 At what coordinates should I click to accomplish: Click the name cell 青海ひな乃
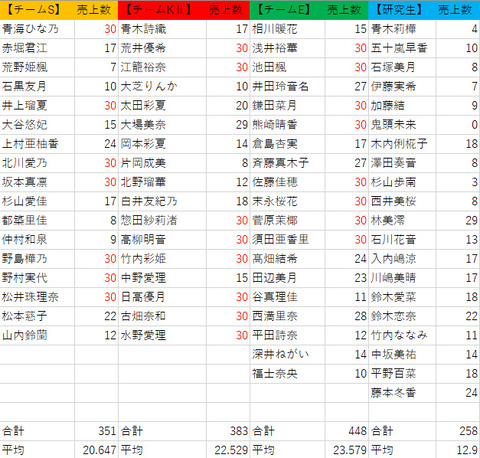tap(37, 29)
